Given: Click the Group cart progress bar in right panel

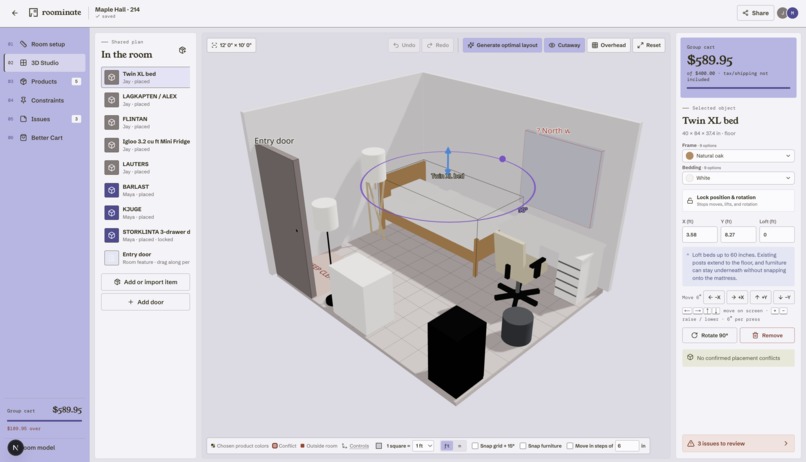Looking at the screenshot, I should pyautogui.click(x=738, y=88).
